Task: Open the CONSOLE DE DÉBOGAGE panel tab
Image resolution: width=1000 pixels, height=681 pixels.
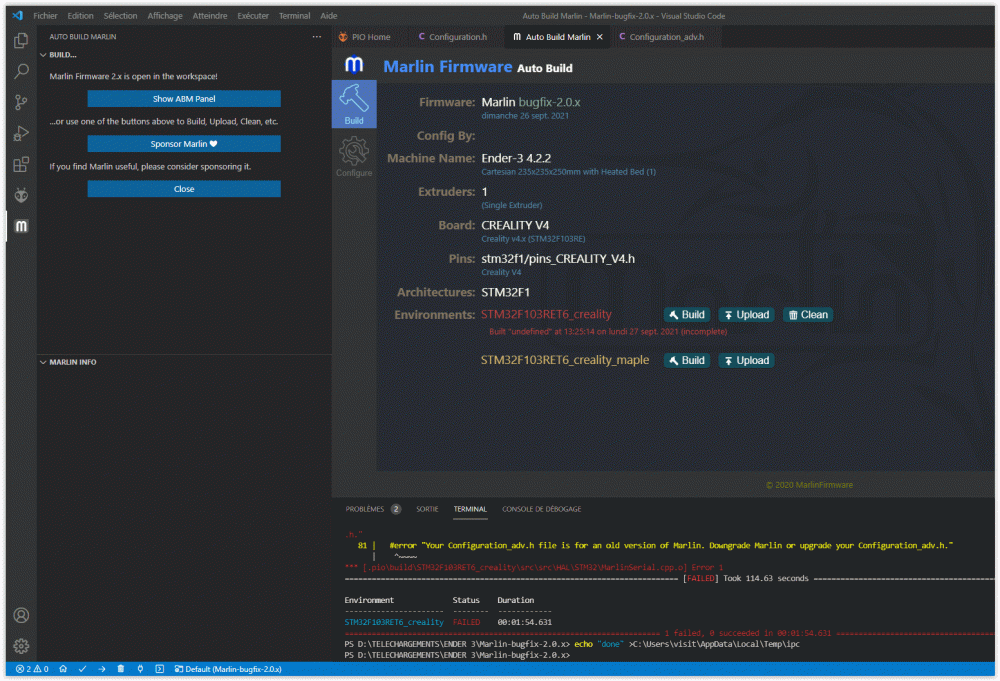Action: pyautogui.click(x=541, y=509)
